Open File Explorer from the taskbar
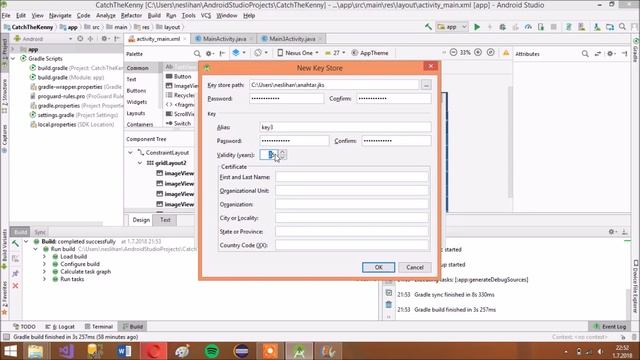 [x=36, y=351]
